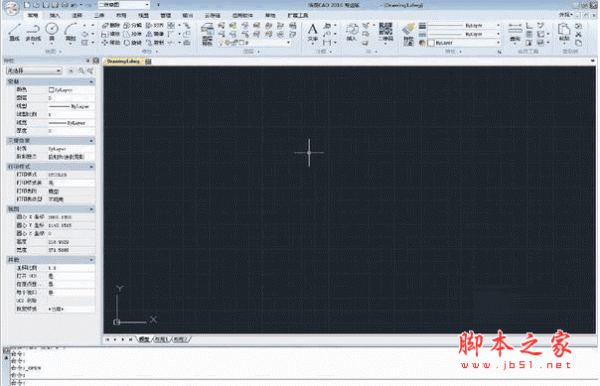The image size is (600, 386).
Task: Click the Paste (粘贴) clipboard icon
Action: pos(564,32)
